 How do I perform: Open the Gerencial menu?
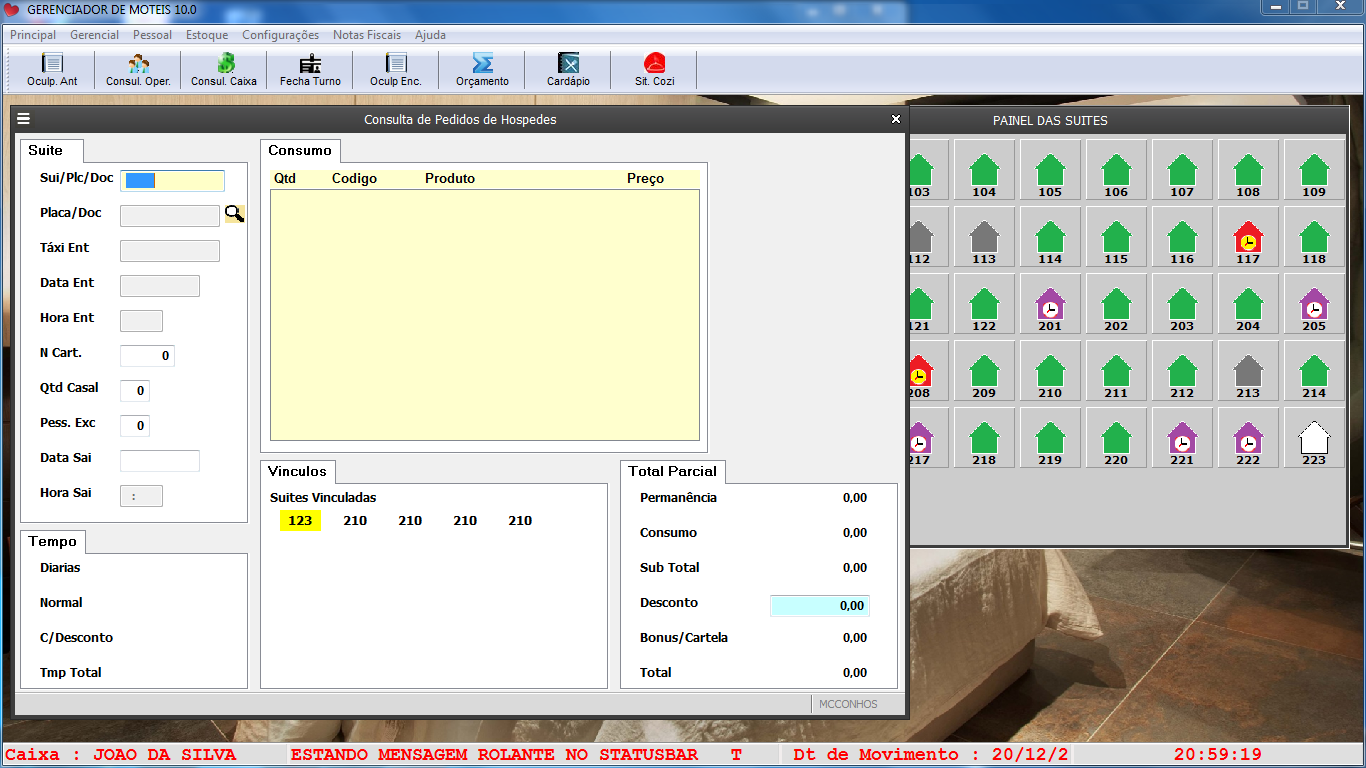94,35
